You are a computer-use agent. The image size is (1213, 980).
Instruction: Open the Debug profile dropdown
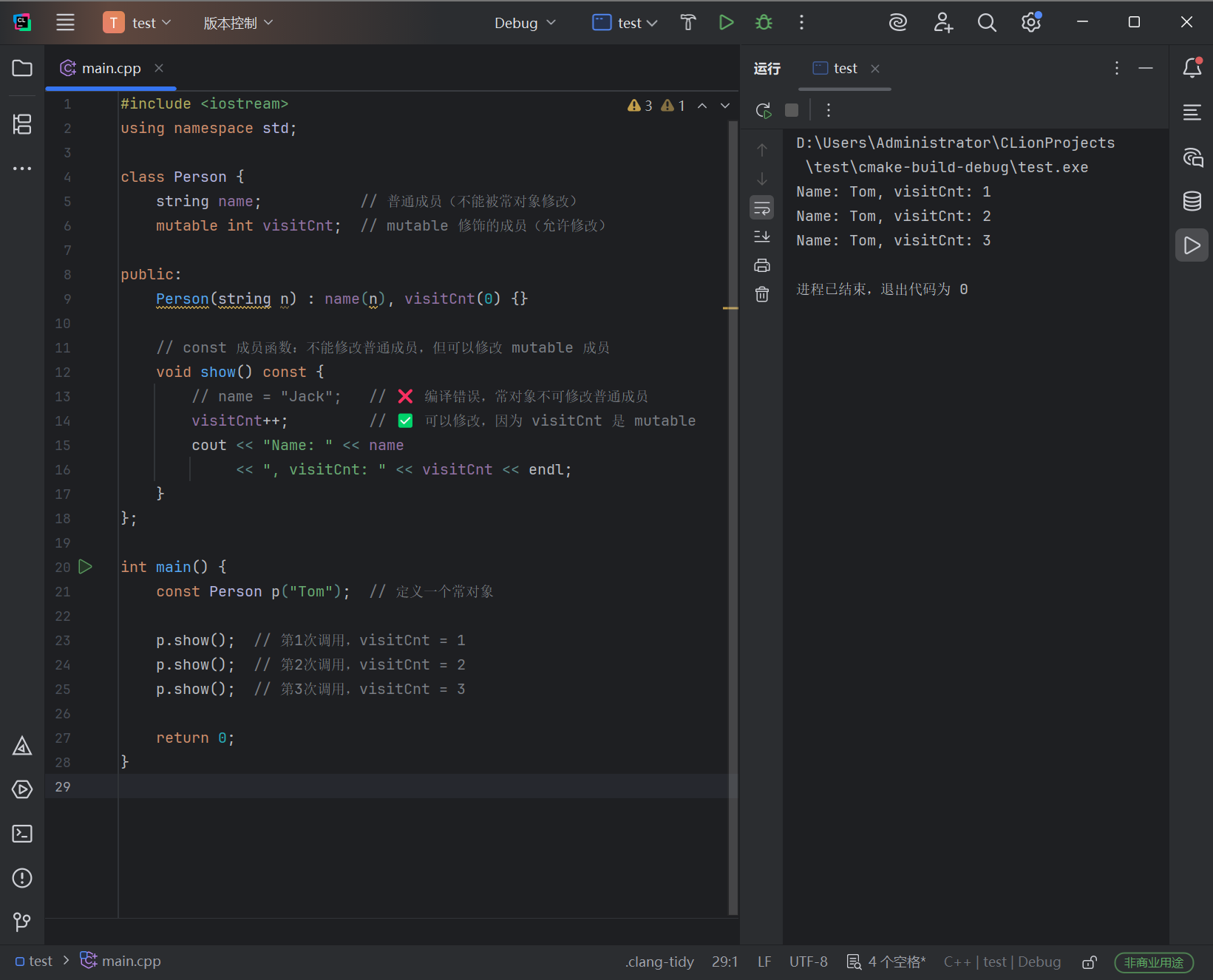tap(525, 23)
